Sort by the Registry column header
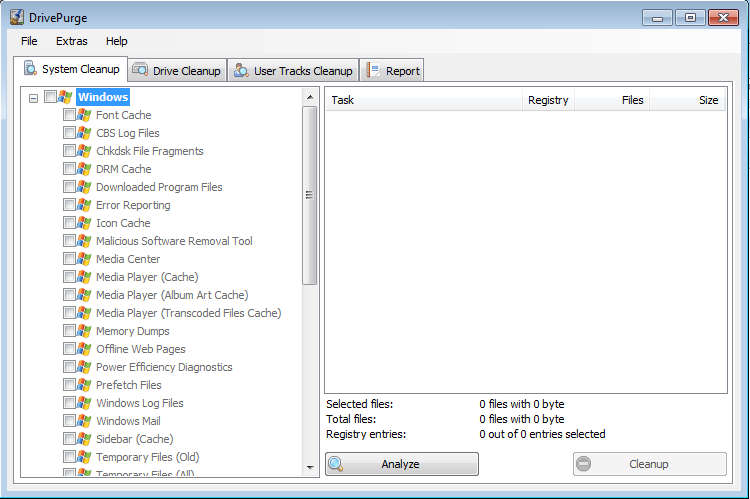 [x=548, y=100]
